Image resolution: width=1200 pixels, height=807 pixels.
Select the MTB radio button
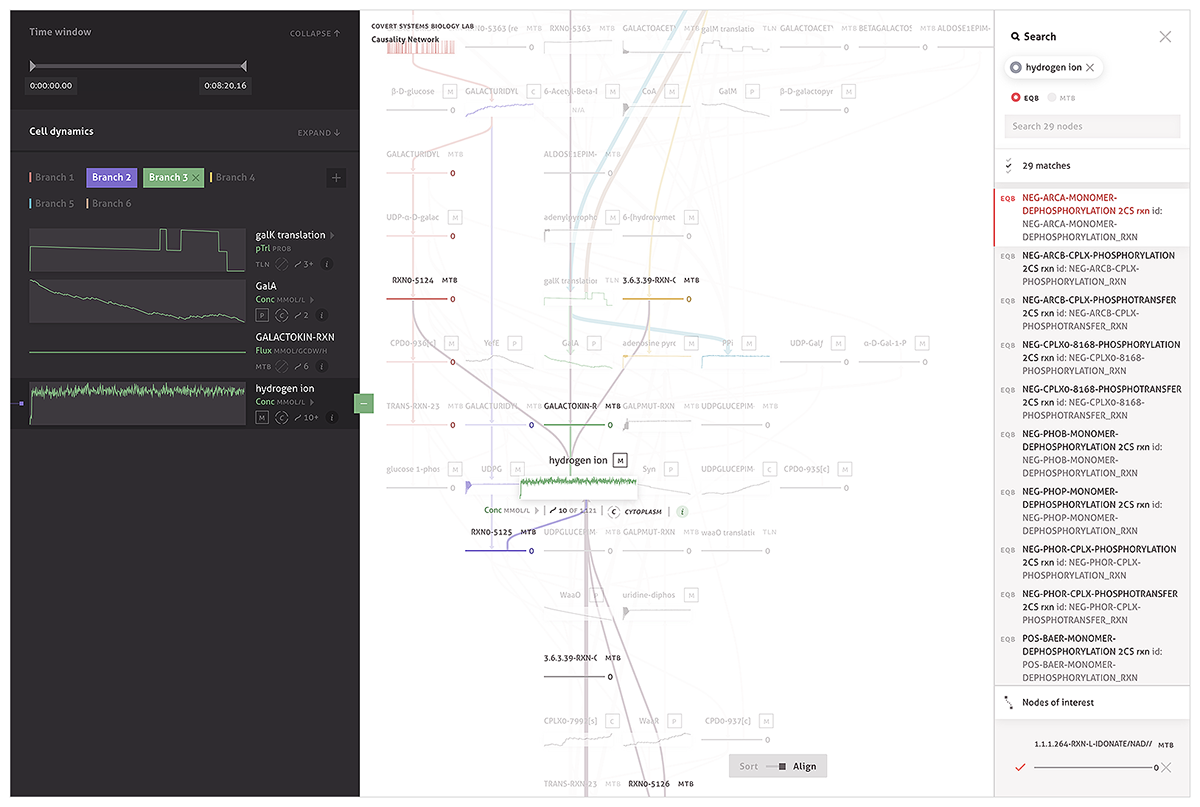pos(1052,98)
